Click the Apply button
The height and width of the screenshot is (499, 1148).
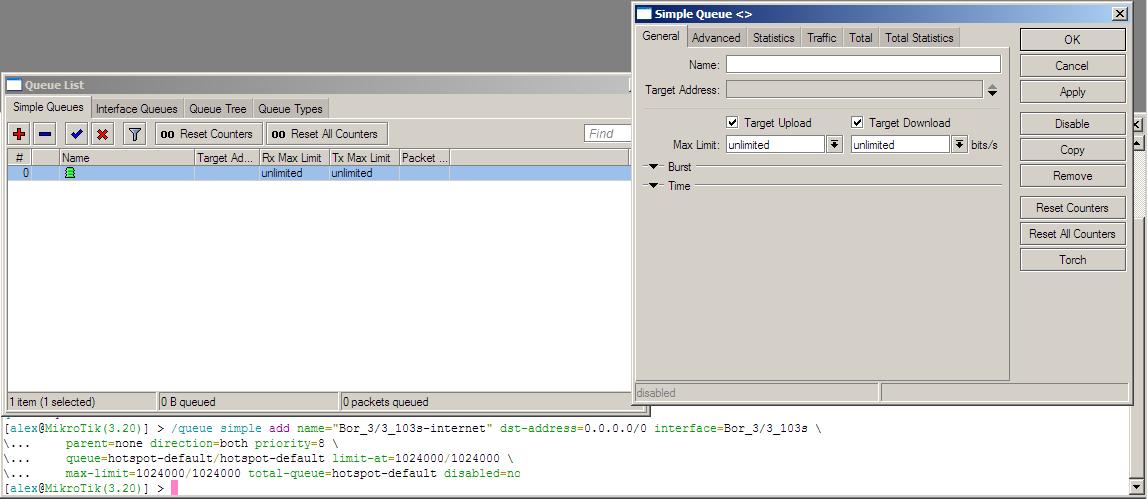(1073, 92)
